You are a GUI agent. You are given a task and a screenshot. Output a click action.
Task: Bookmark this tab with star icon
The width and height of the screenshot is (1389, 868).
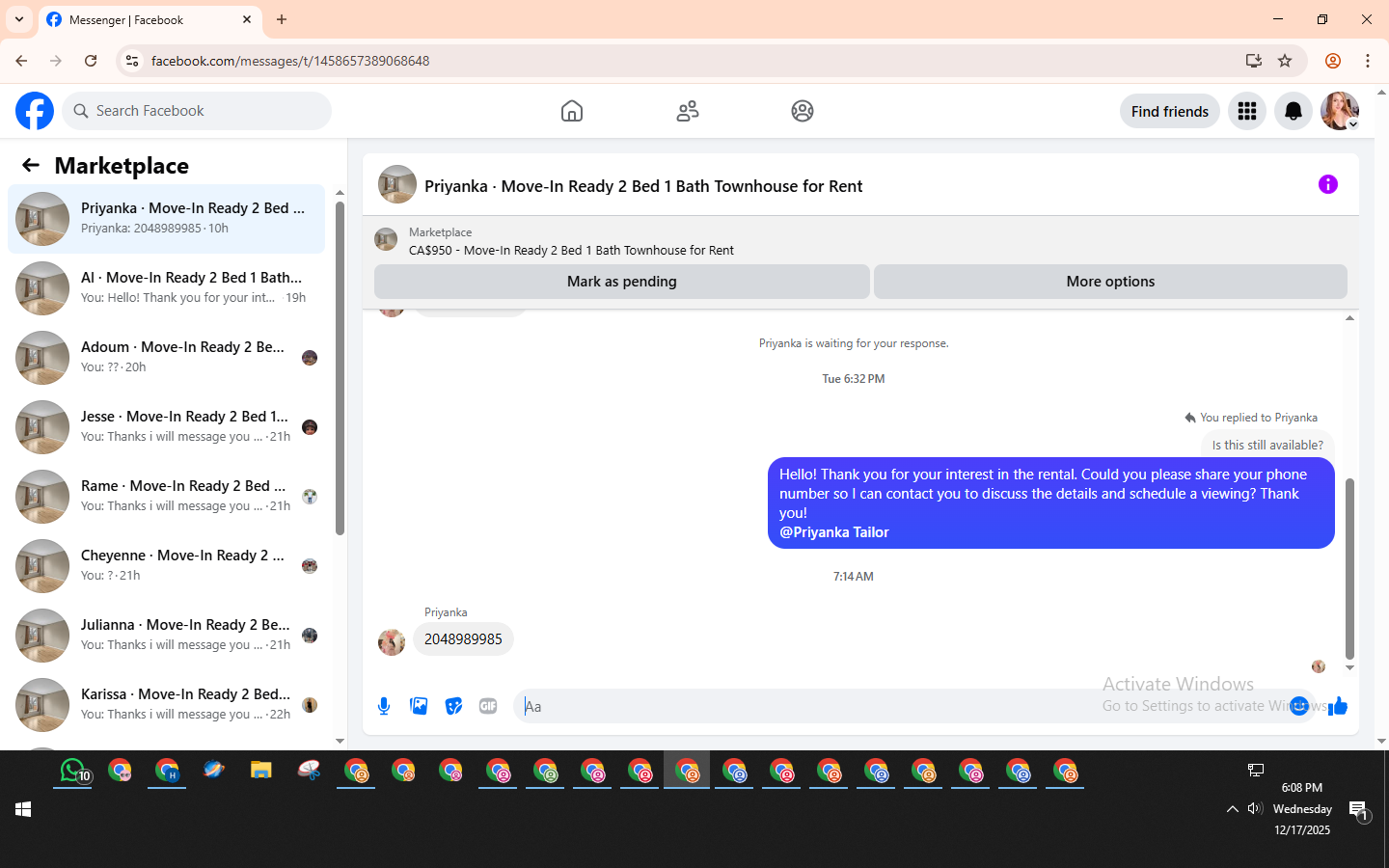(1285, 61)
